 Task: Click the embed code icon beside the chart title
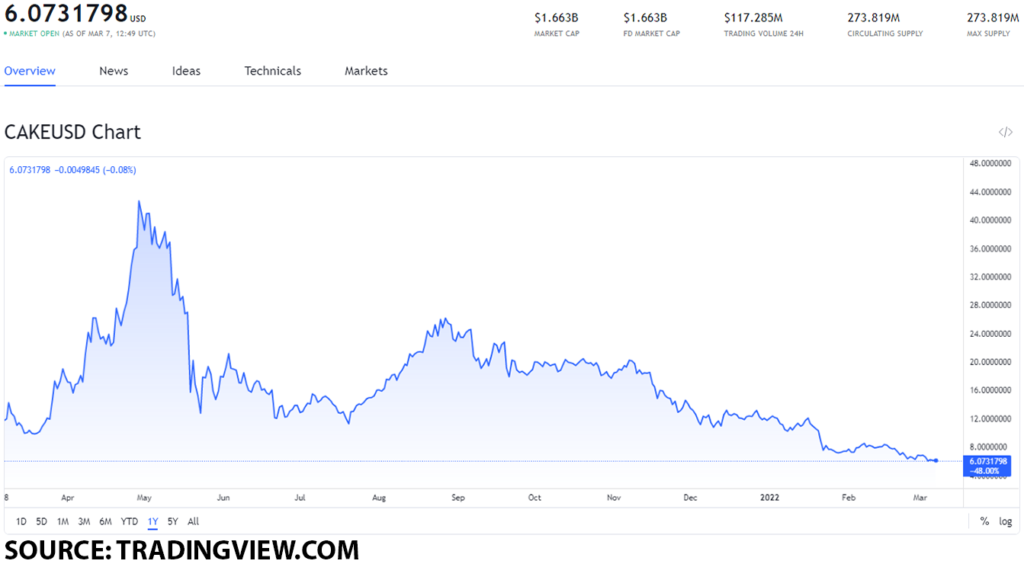point(1005,133)
